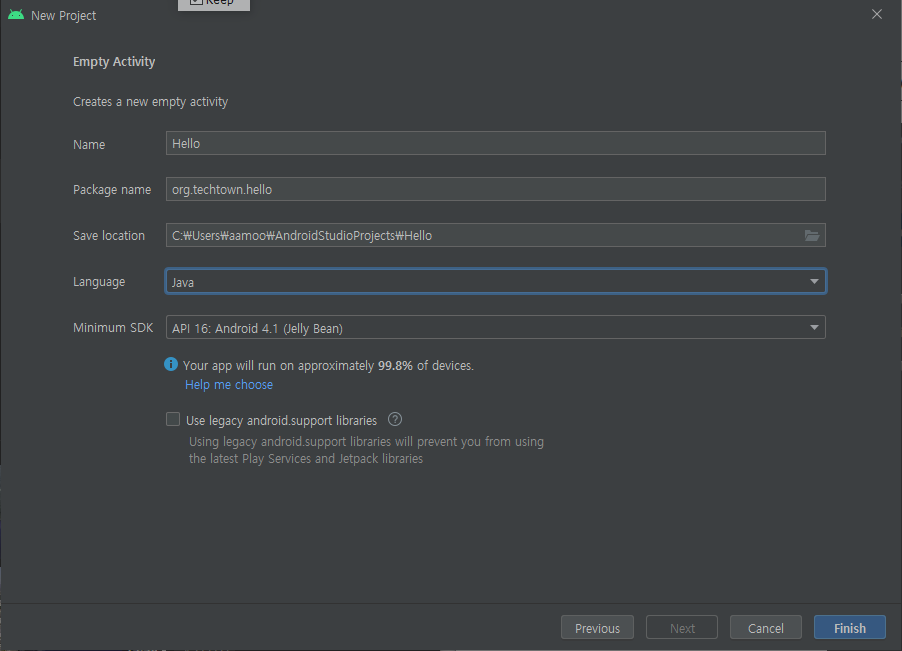Viewport: 902px width, 651px height.
Task: Click the 99.8% of devices message
Action: pos(328,366)
